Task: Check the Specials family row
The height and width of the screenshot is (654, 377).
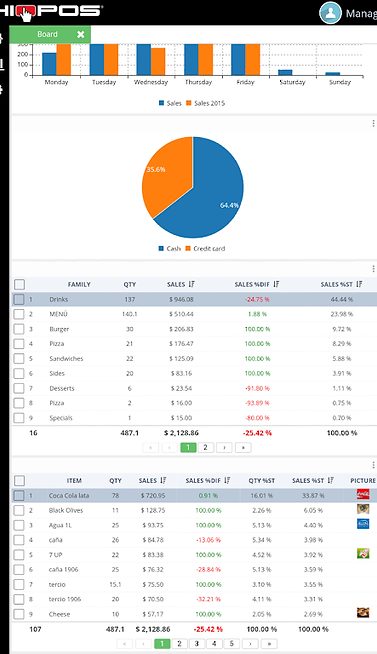Action: click(19, 418)
